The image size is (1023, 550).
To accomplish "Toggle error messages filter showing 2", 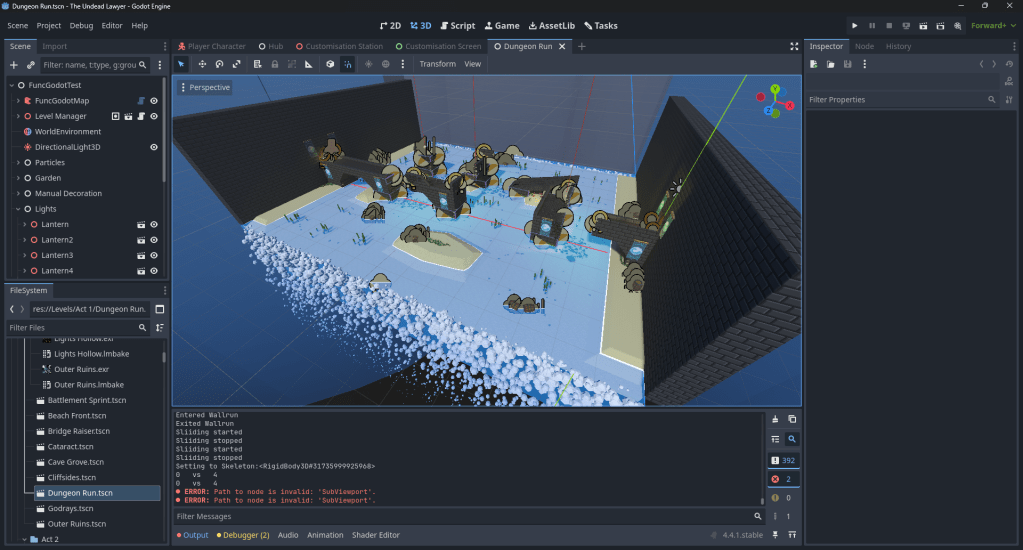I will tap(784, 479).
